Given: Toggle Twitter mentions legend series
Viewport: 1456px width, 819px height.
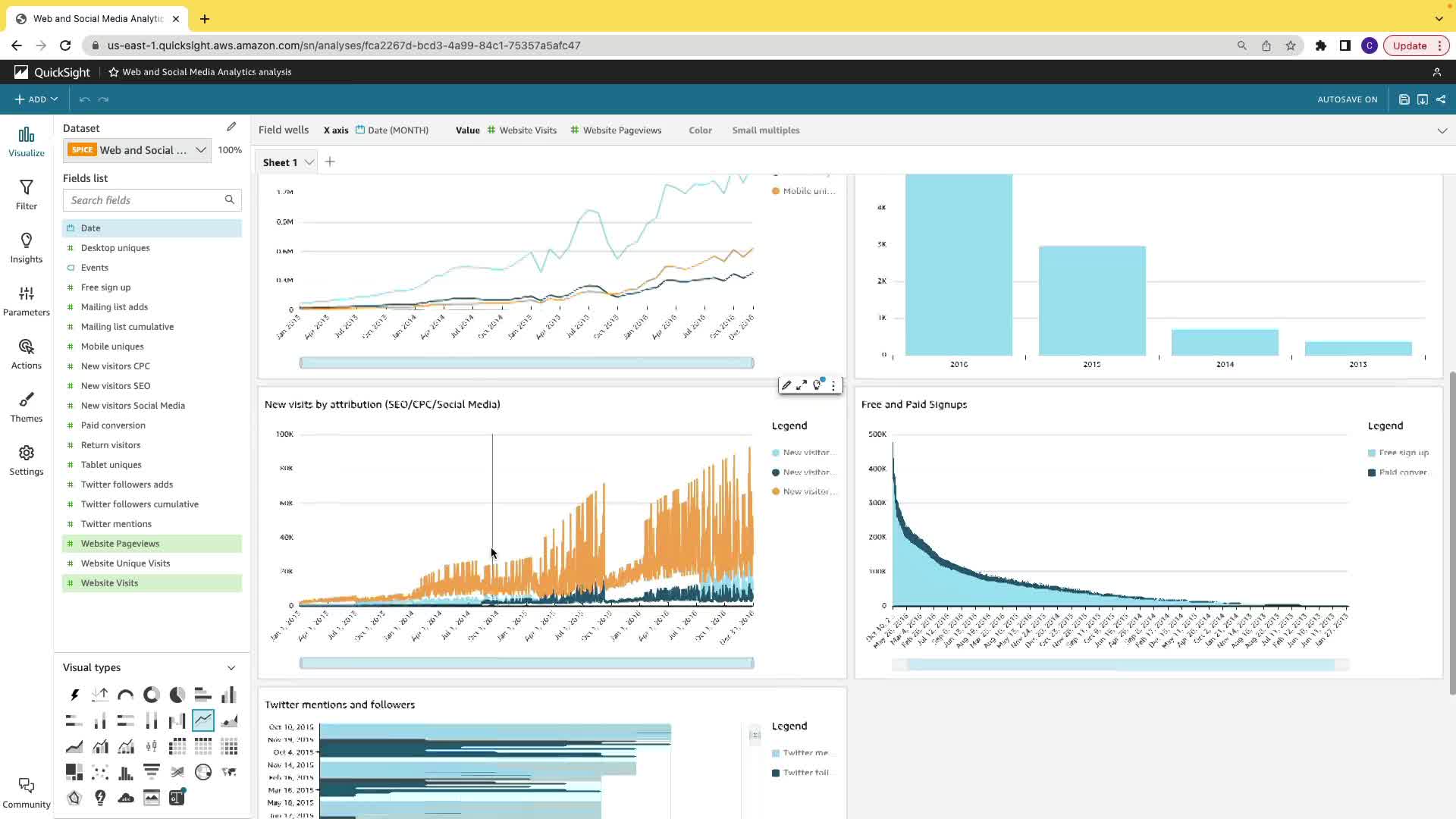Looking at the screenshot, I should click(802, 753).
